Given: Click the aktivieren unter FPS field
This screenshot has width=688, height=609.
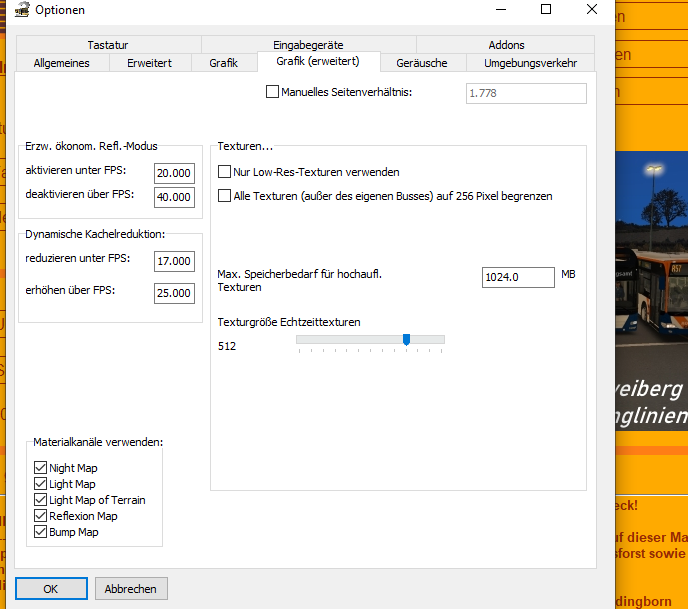Looking at the screenshot, I should (x=174, y=173).
